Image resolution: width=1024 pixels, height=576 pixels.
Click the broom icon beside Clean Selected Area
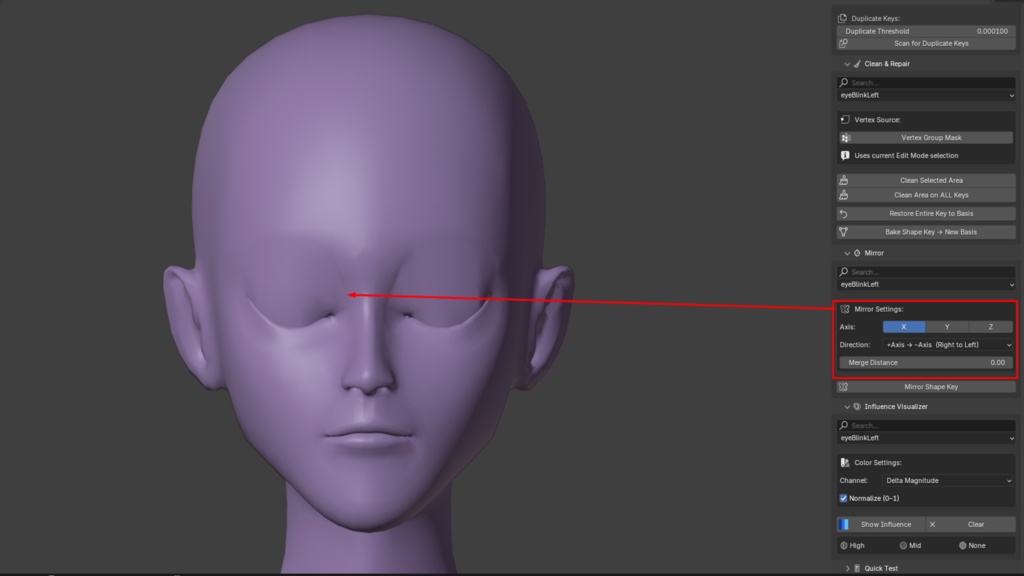coord(844,180)
